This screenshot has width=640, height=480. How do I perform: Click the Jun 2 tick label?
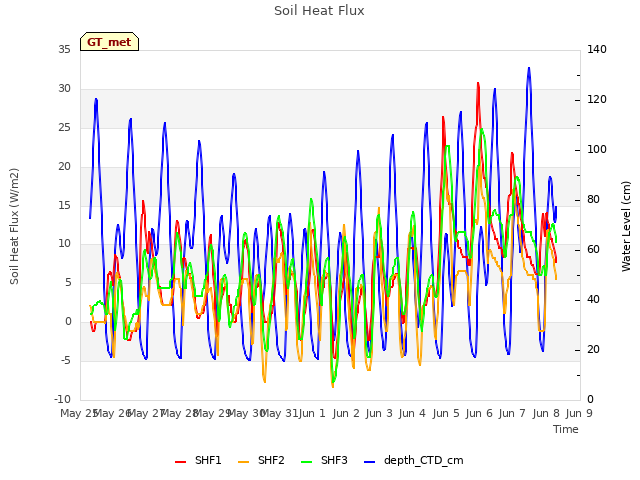click(x=346, y=413)
